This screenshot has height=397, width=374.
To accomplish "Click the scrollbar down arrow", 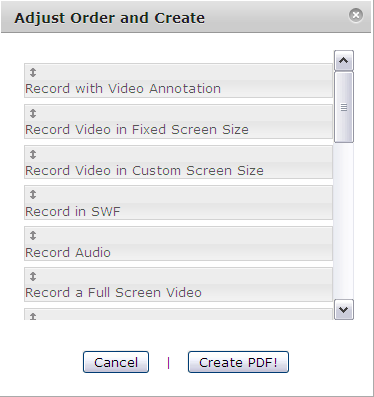I will (x=344, y=310).
